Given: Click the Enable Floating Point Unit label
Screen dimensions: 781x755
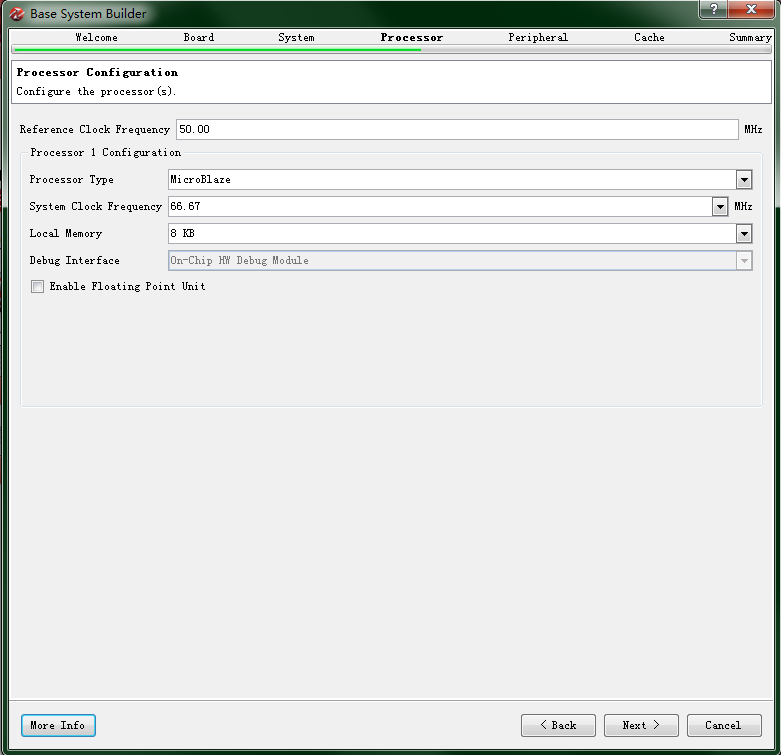Looking at the screenshot, I should (128, 286).
